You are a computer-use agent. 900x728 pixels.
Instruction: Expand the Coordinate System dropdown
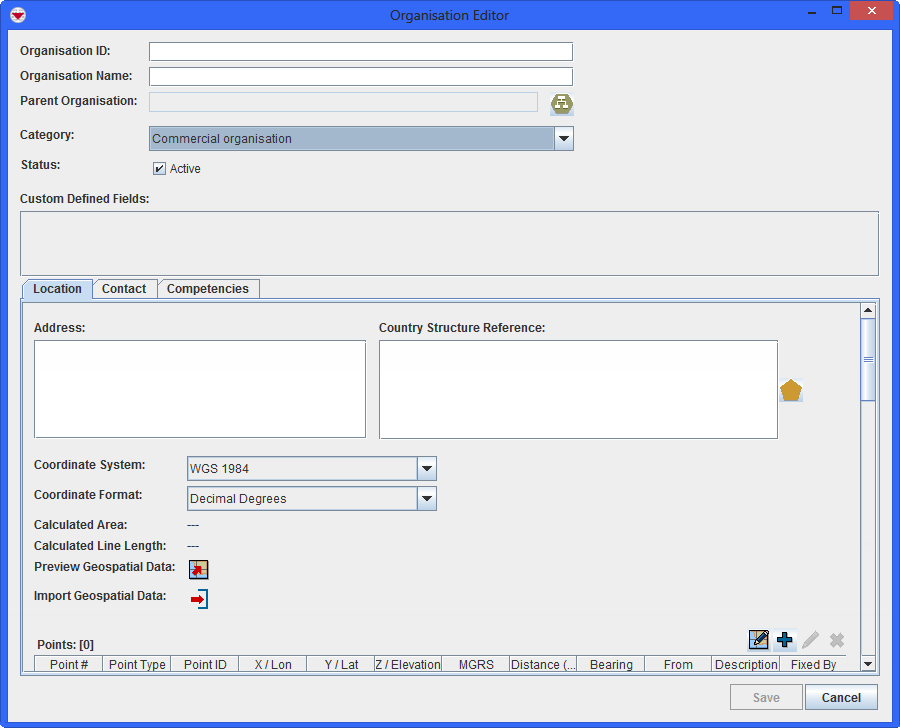click(426, 468)
